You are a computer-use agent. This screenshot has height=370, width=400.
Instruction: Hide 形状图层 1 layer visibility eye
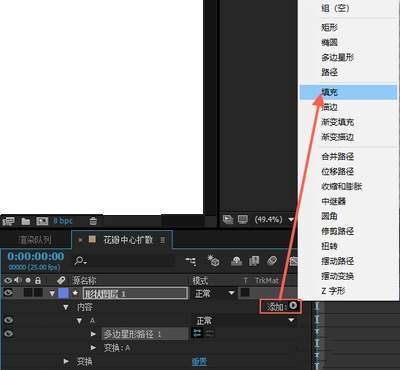(x=8, y=293)
